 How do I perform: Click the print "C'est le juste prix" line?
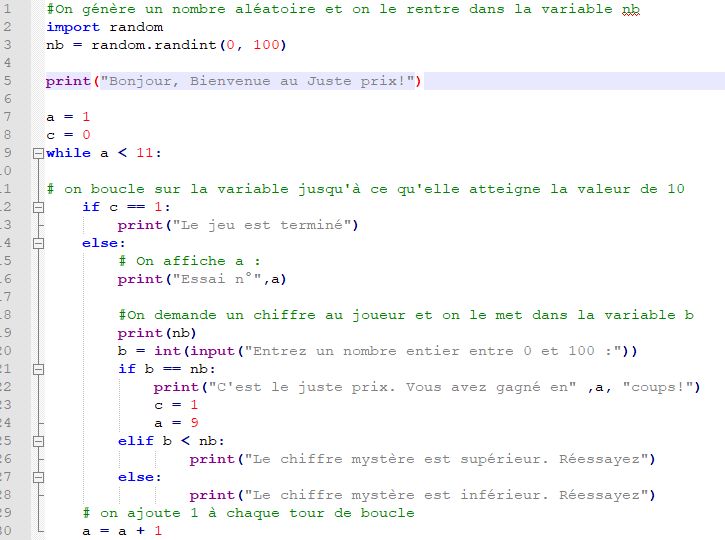pos(427,387)
